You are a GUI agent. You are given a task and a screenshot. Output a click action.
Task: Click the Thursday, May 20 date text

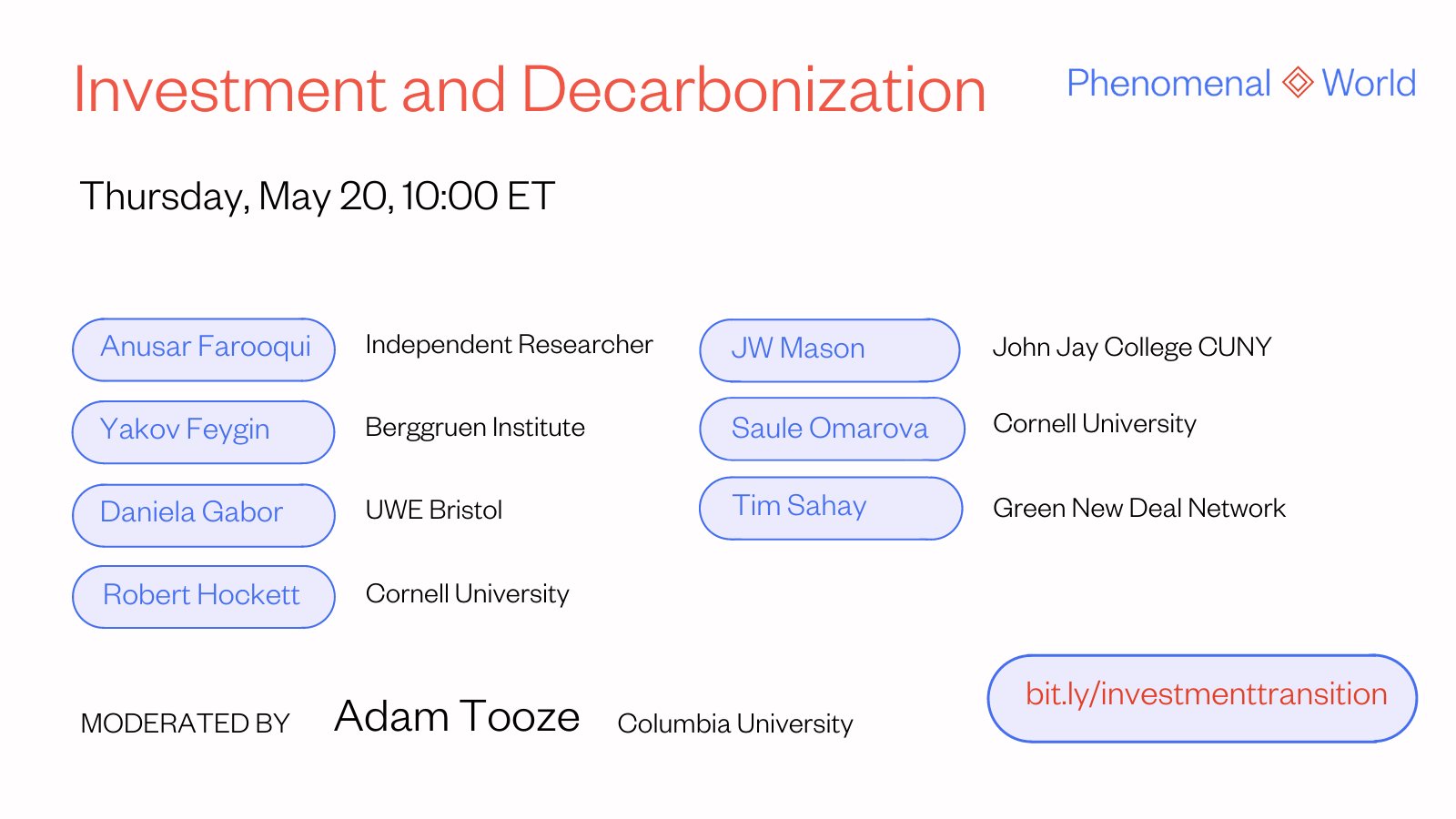237,197
